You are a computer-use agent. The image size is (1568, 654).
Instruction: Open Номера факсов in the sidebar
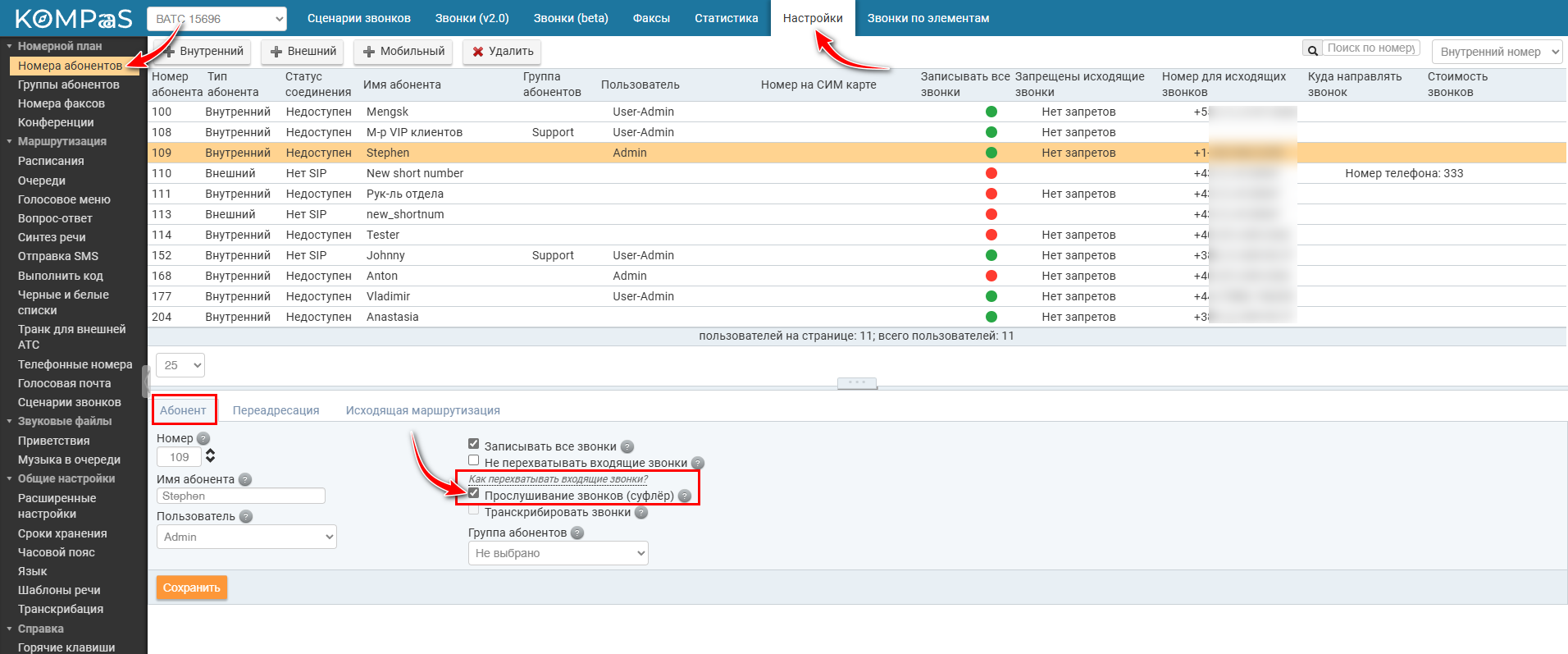[62, 103]
